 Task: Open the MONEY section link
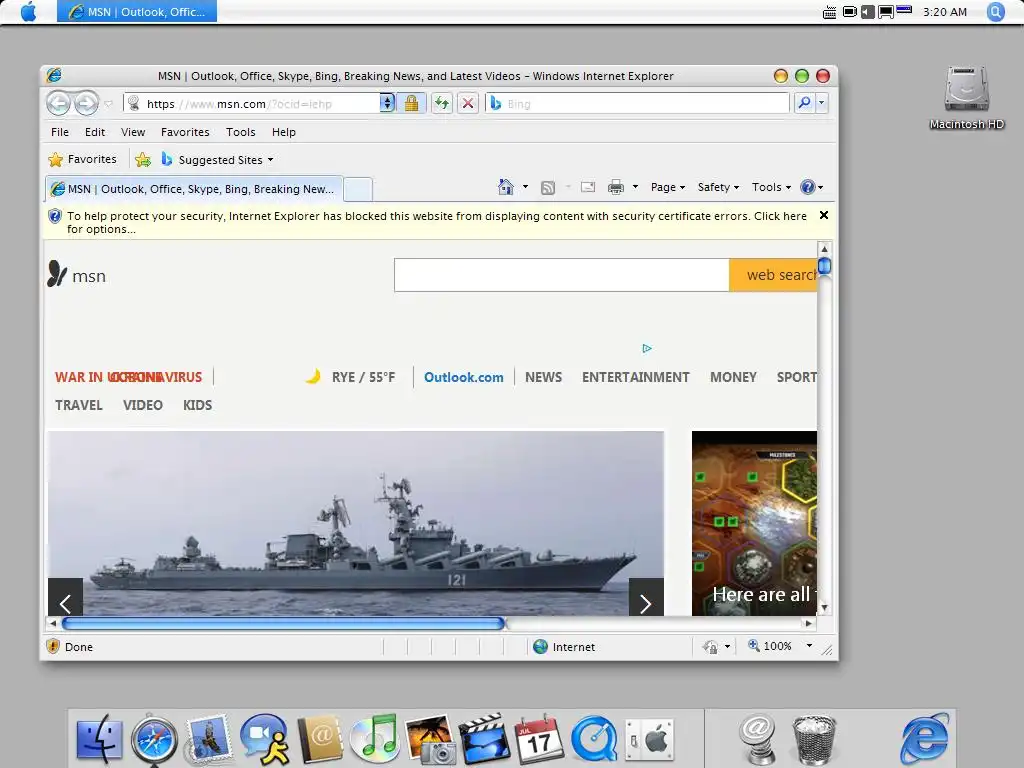pyautogui.click(x=733, y=377)
